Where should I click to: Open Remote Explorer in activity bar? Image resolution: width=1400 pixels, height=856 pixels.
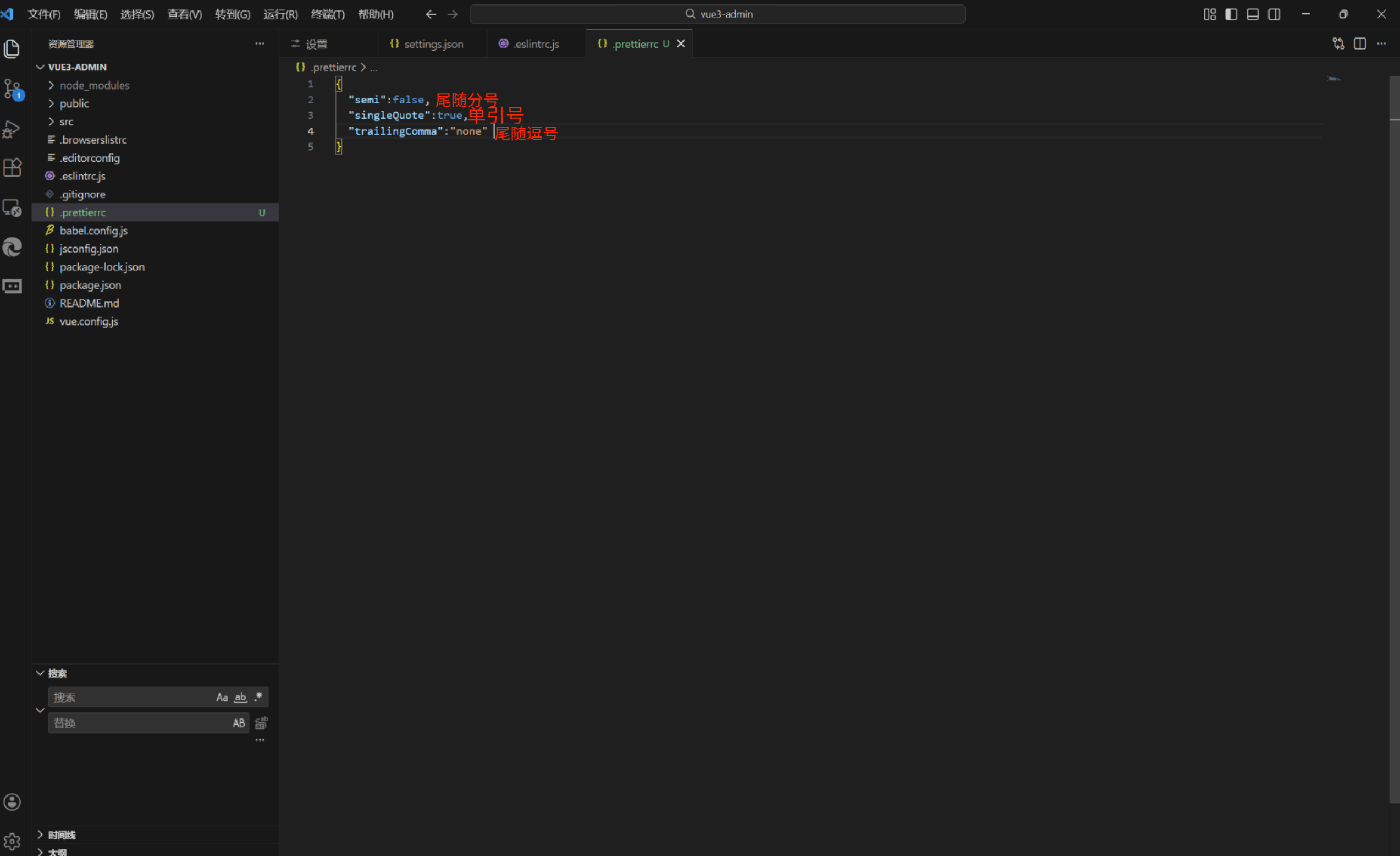click(13, 208)
